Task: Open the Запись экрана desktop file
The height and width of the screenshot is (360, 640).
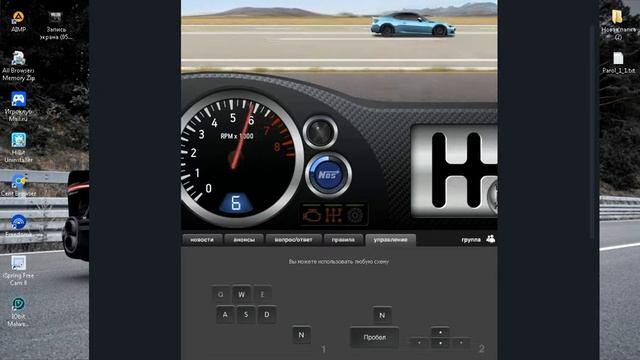Action: click(56, 25)
